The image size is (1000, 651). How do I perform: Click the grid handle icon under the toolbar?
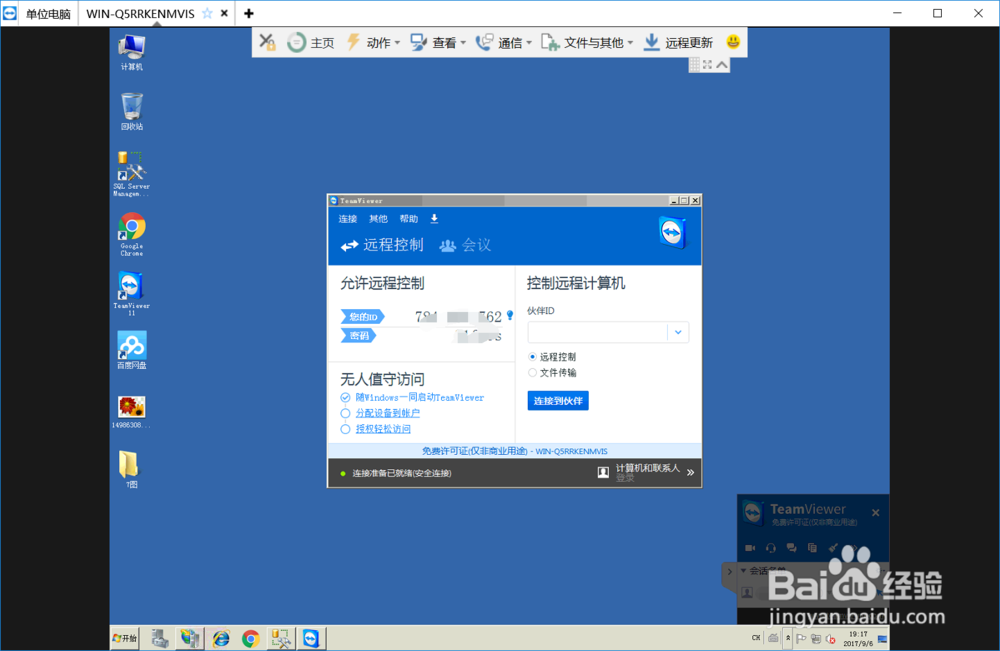tap(695, 64)
